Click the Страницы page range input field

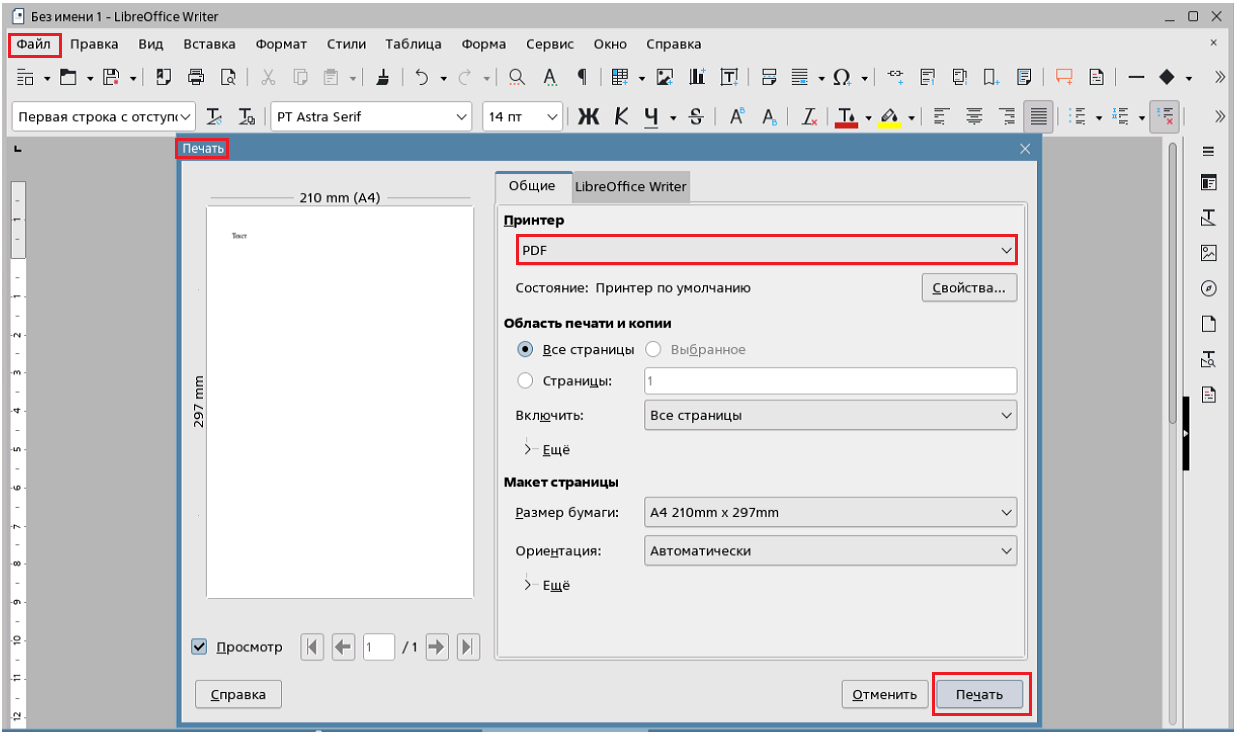click(830, 381)
